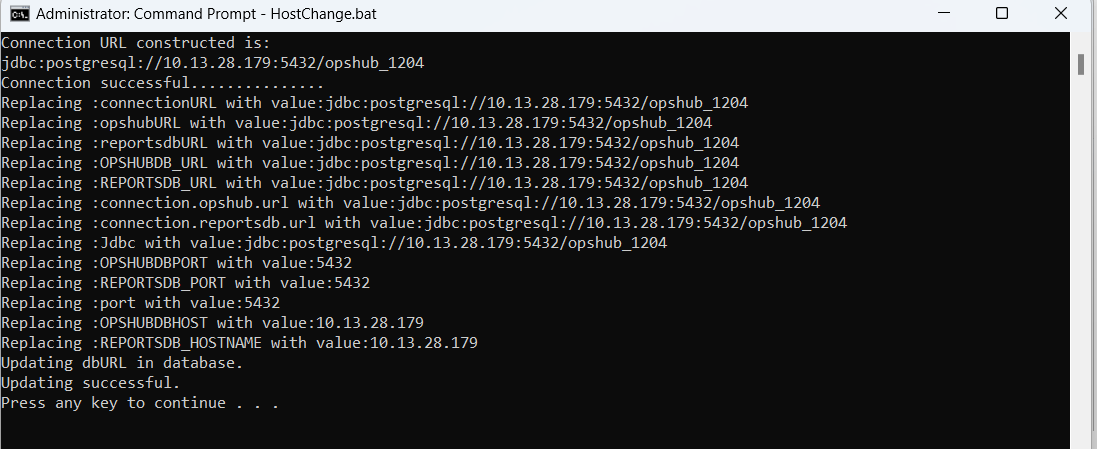Maximize the Command Prompt window
The width and height of the screenshot is (1097, 449).
(1002, 14)
